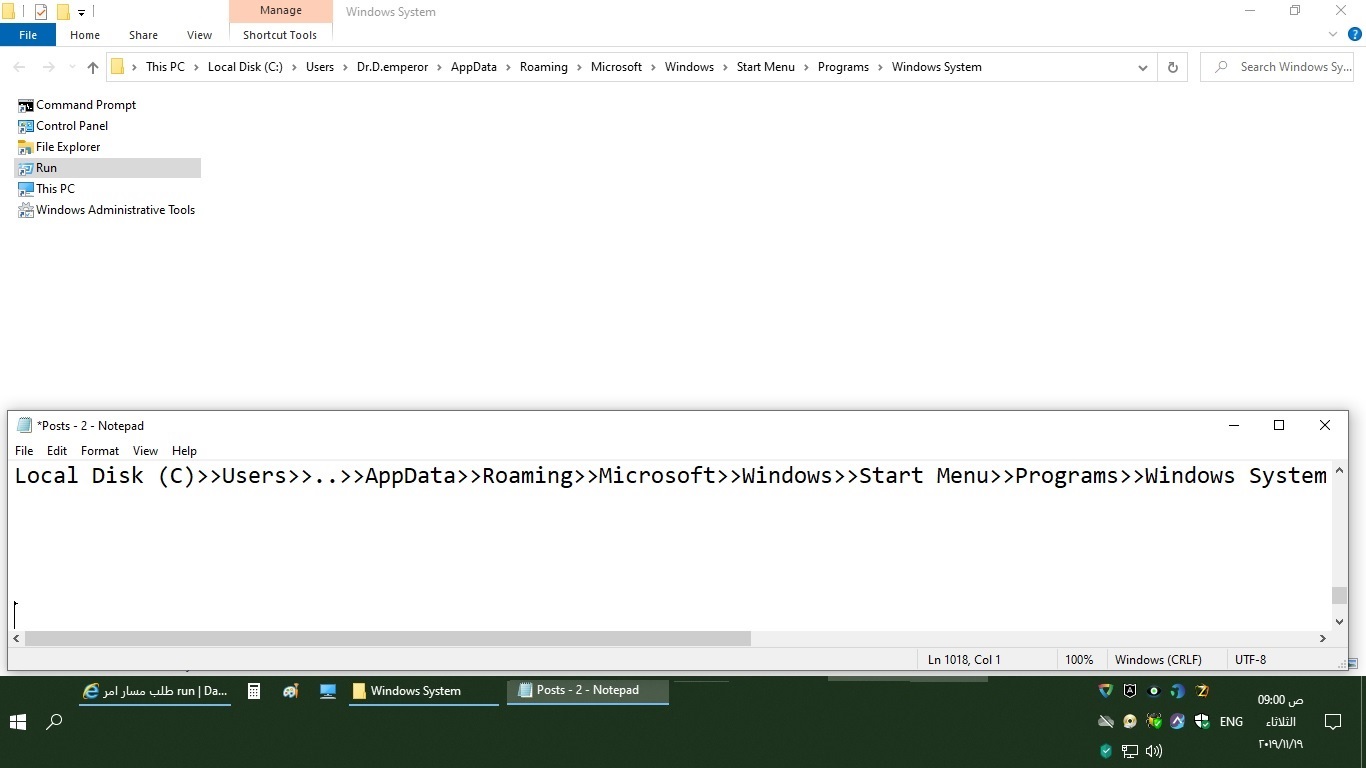The height and width of the screenshot is (768, 1366).
Task: Click the Properties icon in Quick Access Toolbar
Action: 41,12
